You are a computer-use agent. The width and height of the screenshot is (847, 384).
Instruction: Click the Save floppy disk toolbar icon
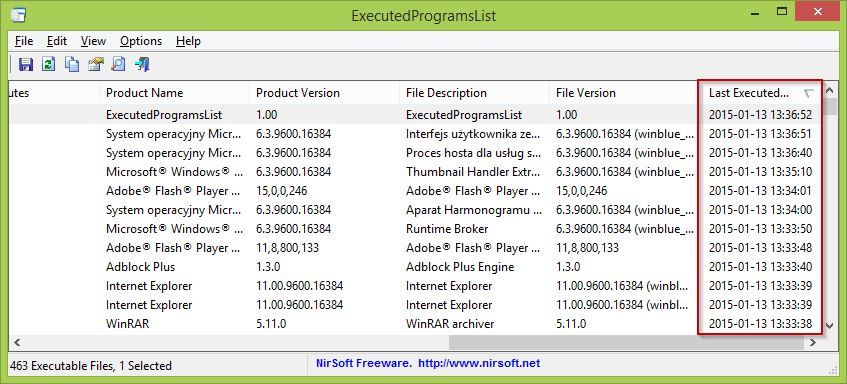click(x=25, y=64)
